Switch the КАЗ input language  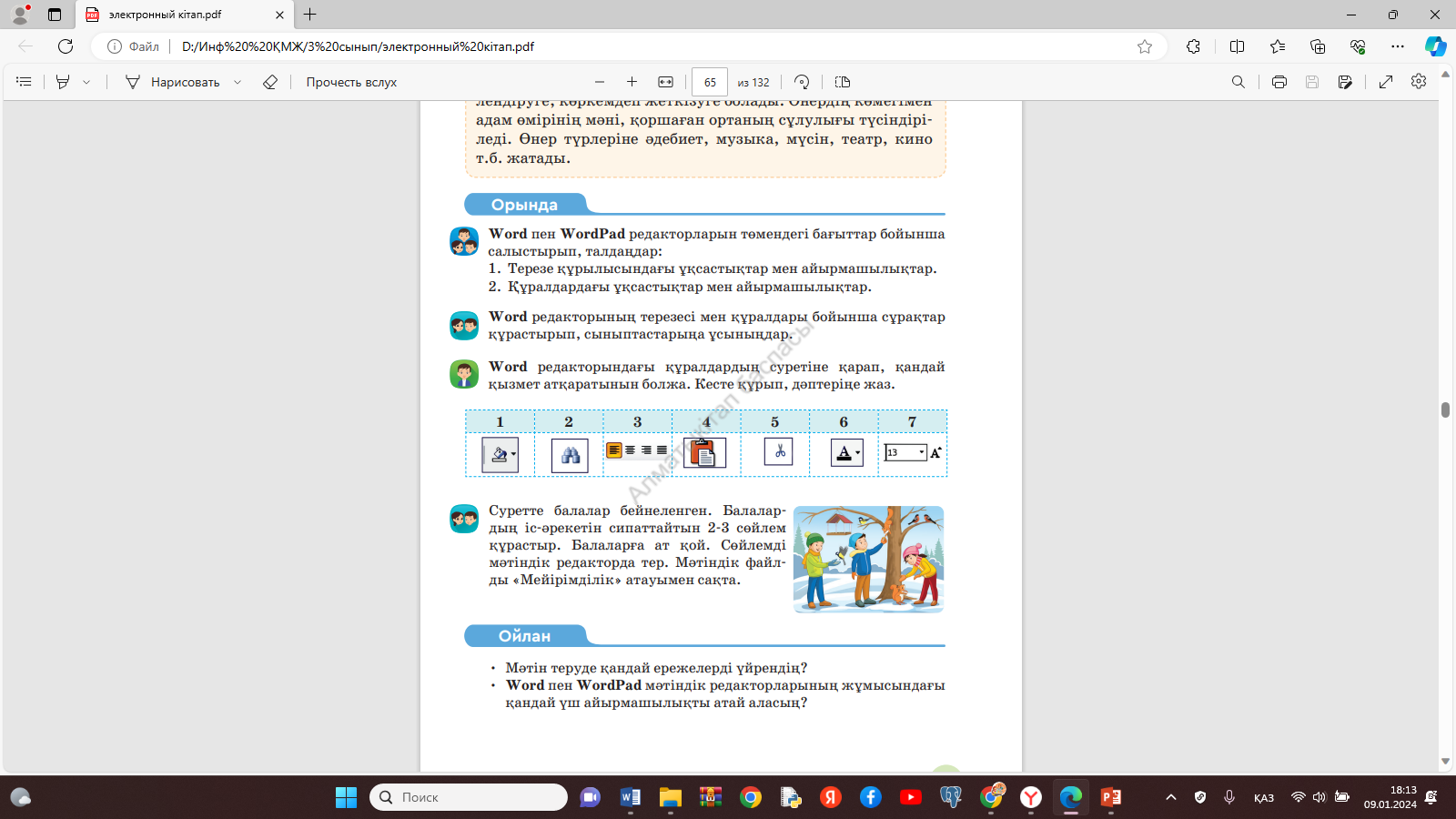[1264, 798]
